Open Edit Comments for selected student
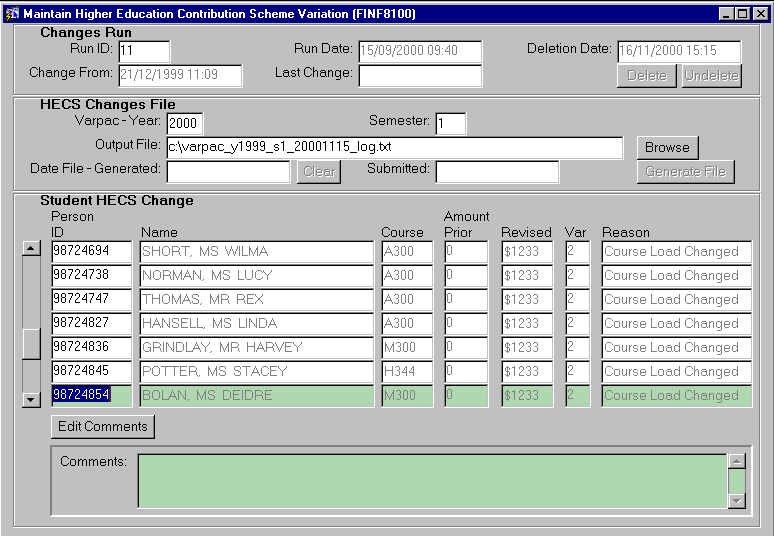774x536 pixels. click(103, 427)
